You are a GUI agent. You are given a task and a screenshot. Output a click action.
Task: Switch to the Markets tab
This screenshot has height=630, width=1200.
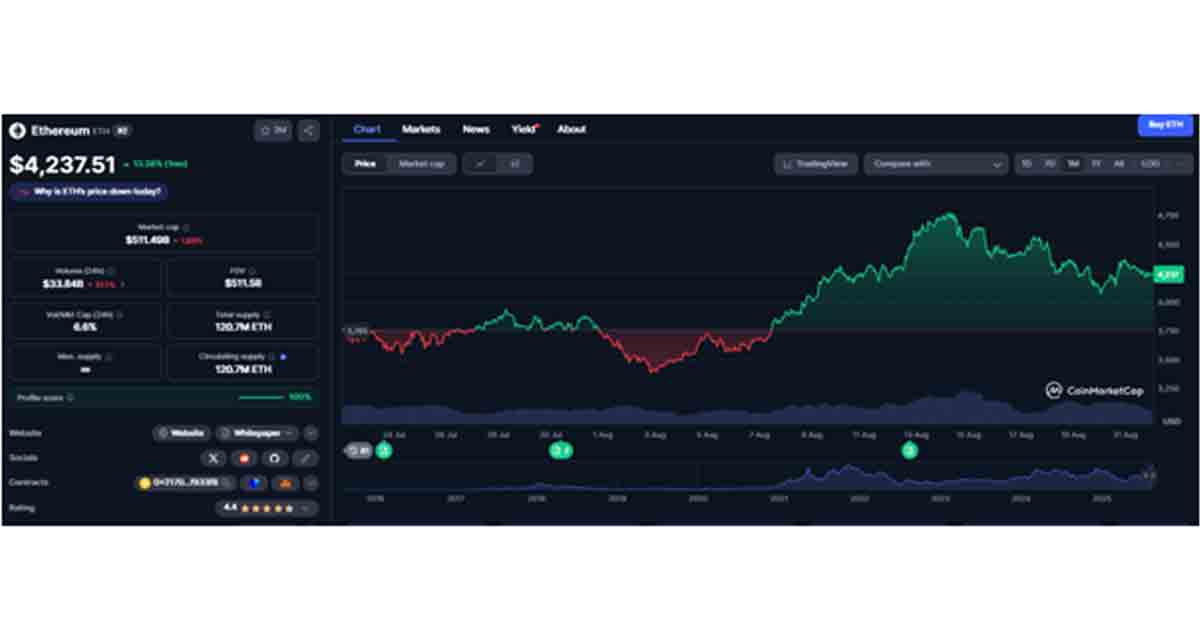tap(421, 129)
